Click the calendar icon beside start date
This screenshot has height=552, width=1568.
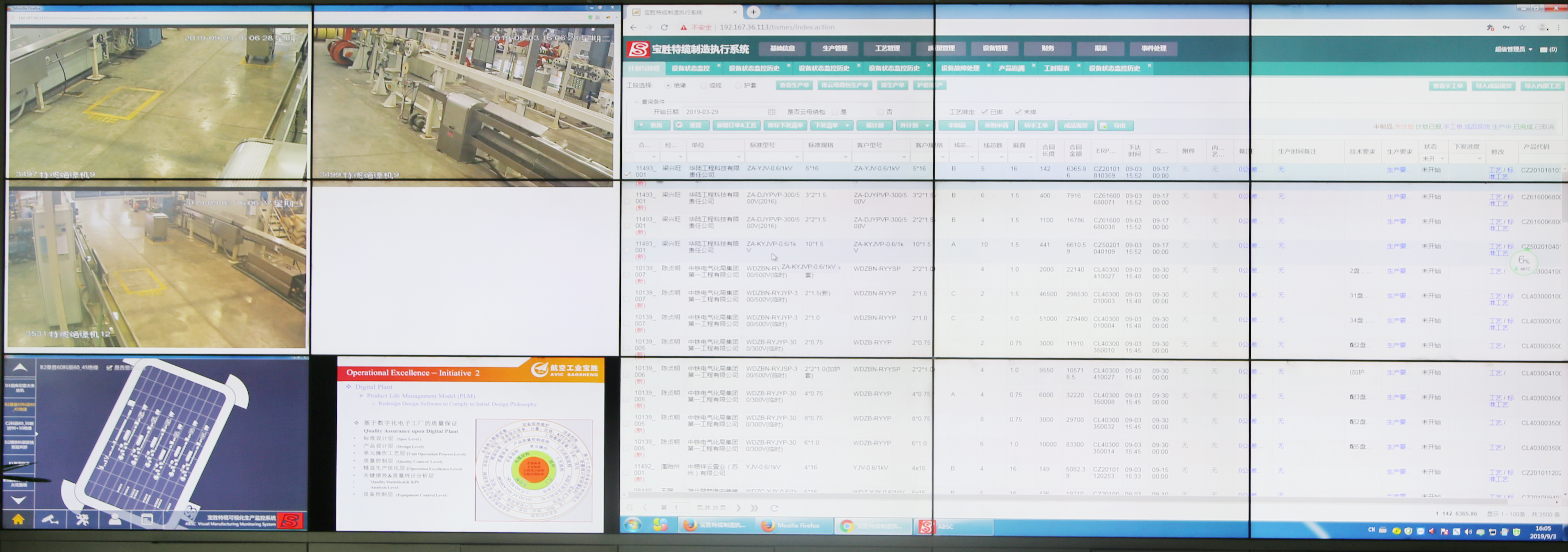tap(771, 112)
